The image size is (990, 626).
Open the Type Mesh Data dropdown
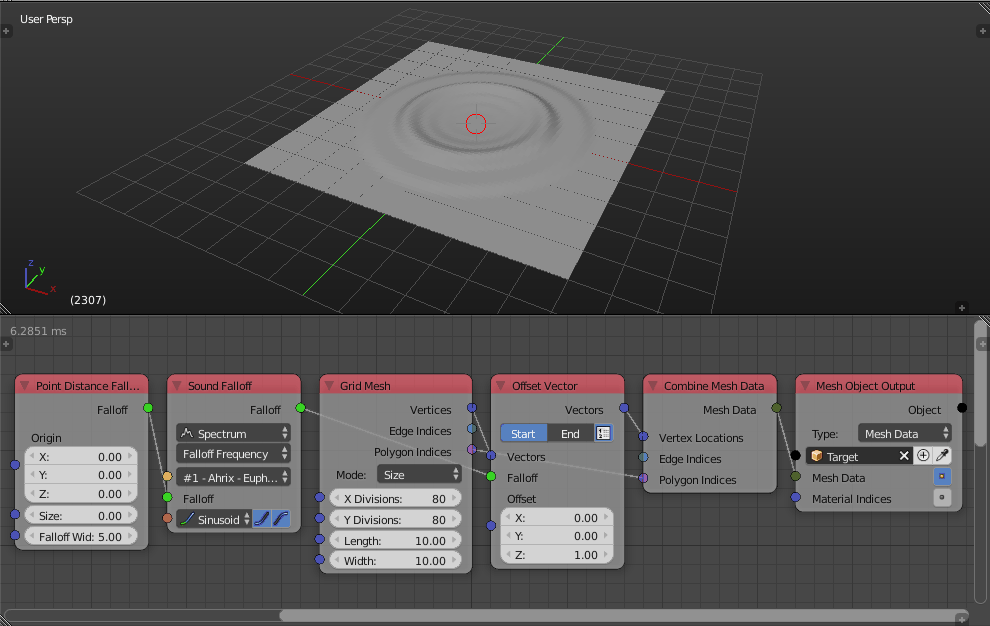[x=904, y=433]
